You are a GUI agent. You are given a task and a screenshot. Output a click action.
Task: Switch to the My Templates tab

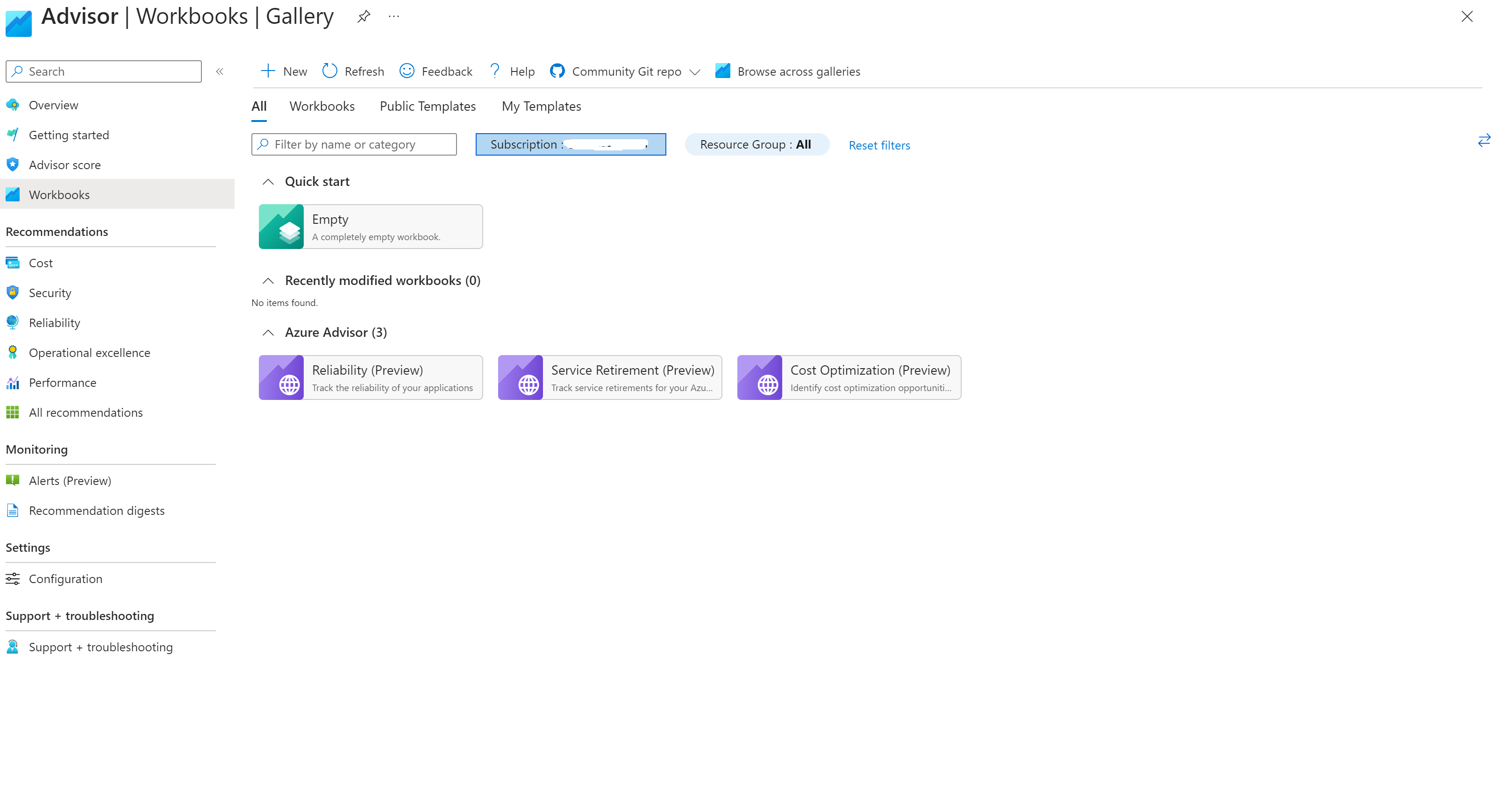click(541, 106)
